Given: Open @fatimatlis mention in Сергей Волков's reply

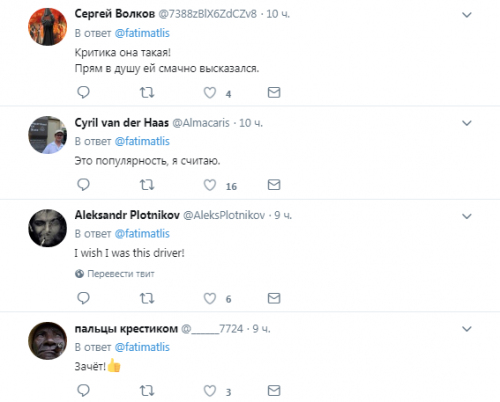Looking at the screenshot, I should 142,33.
